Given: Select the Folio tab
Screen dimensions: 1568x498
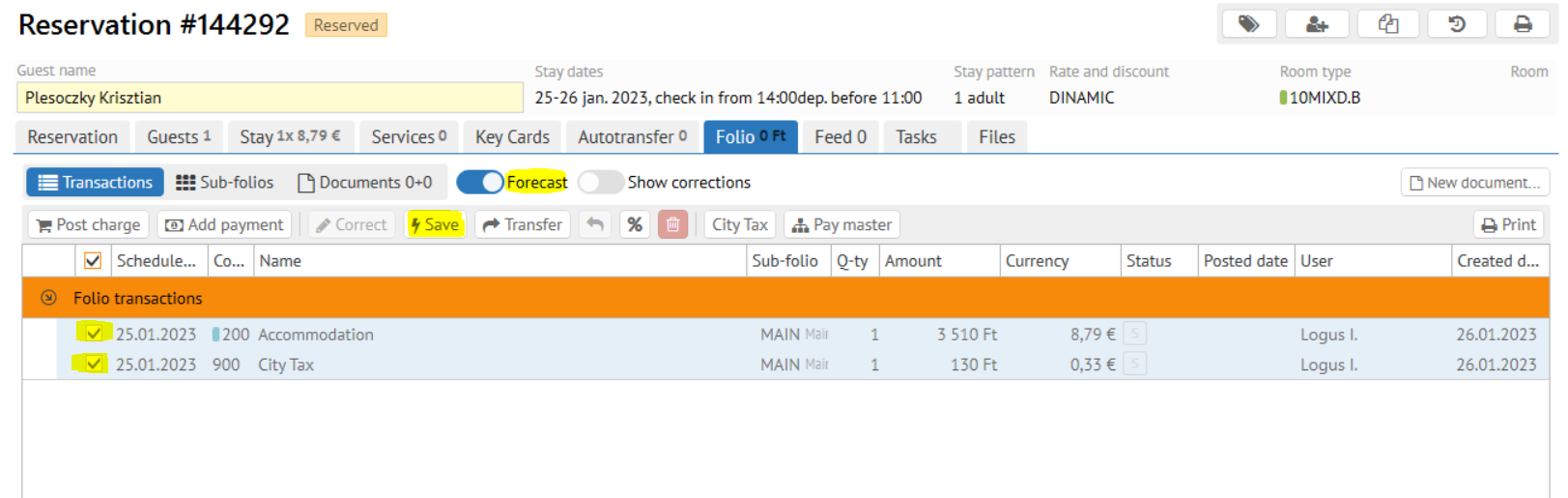Looking at the screenshot, I should click(751, 136).
